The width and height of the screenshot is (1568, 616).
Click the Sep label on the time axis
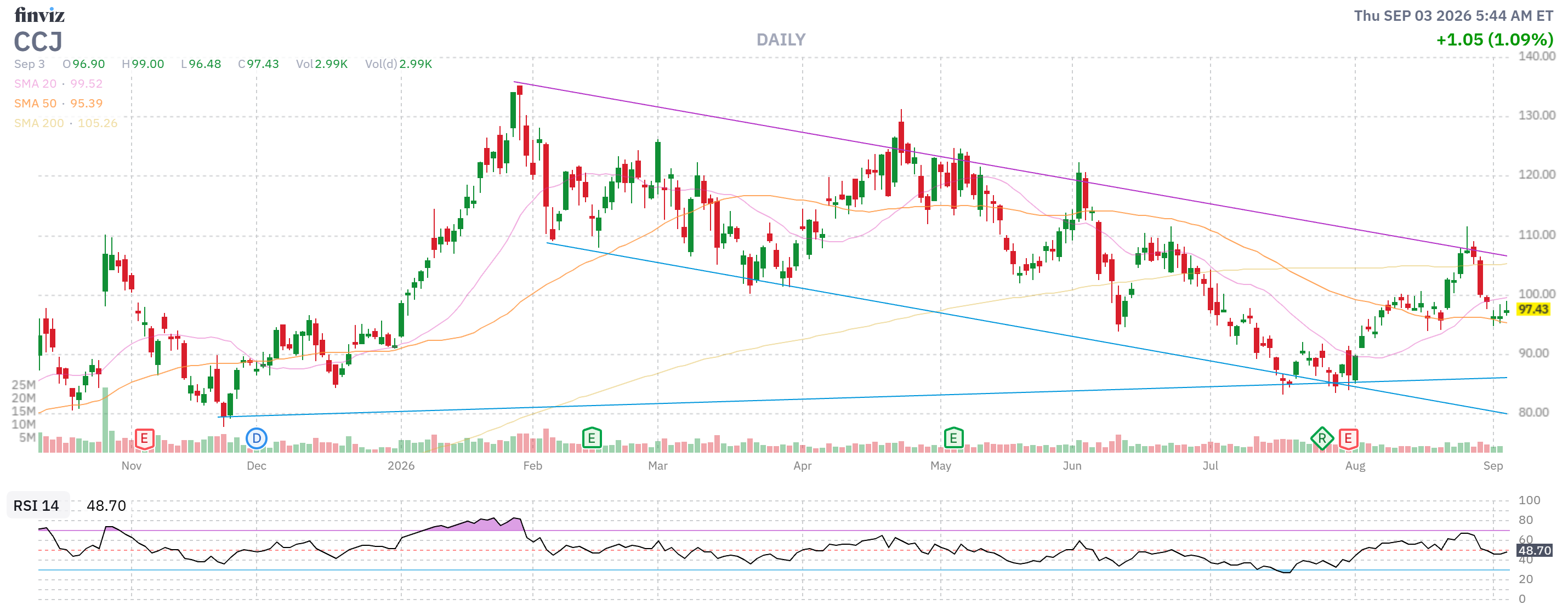pyautogui.click(x=1493, y=466)
